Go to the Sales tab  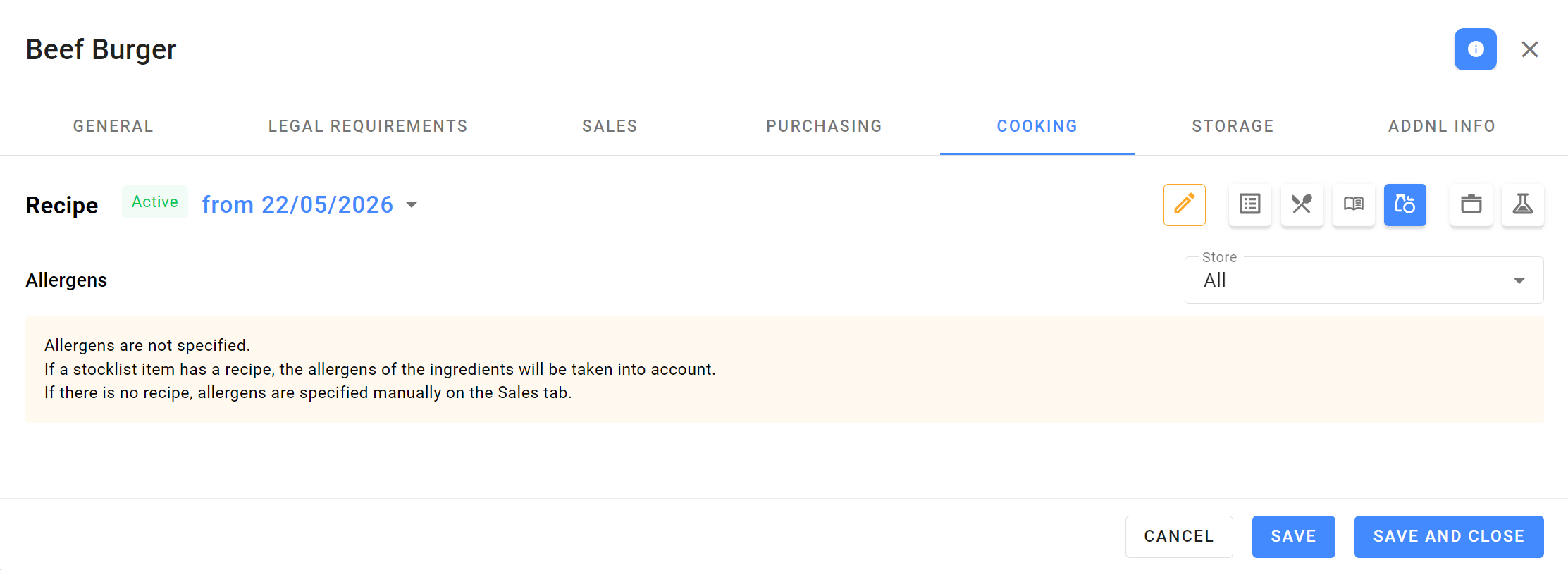(x=610, y=126)
